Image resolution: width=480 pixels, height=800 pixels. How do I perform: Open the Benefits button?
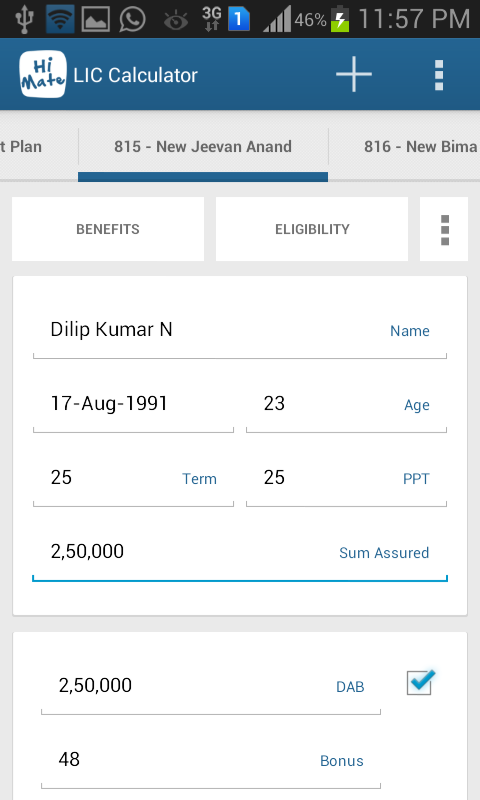pyautogui.click(x=108, y=229)
